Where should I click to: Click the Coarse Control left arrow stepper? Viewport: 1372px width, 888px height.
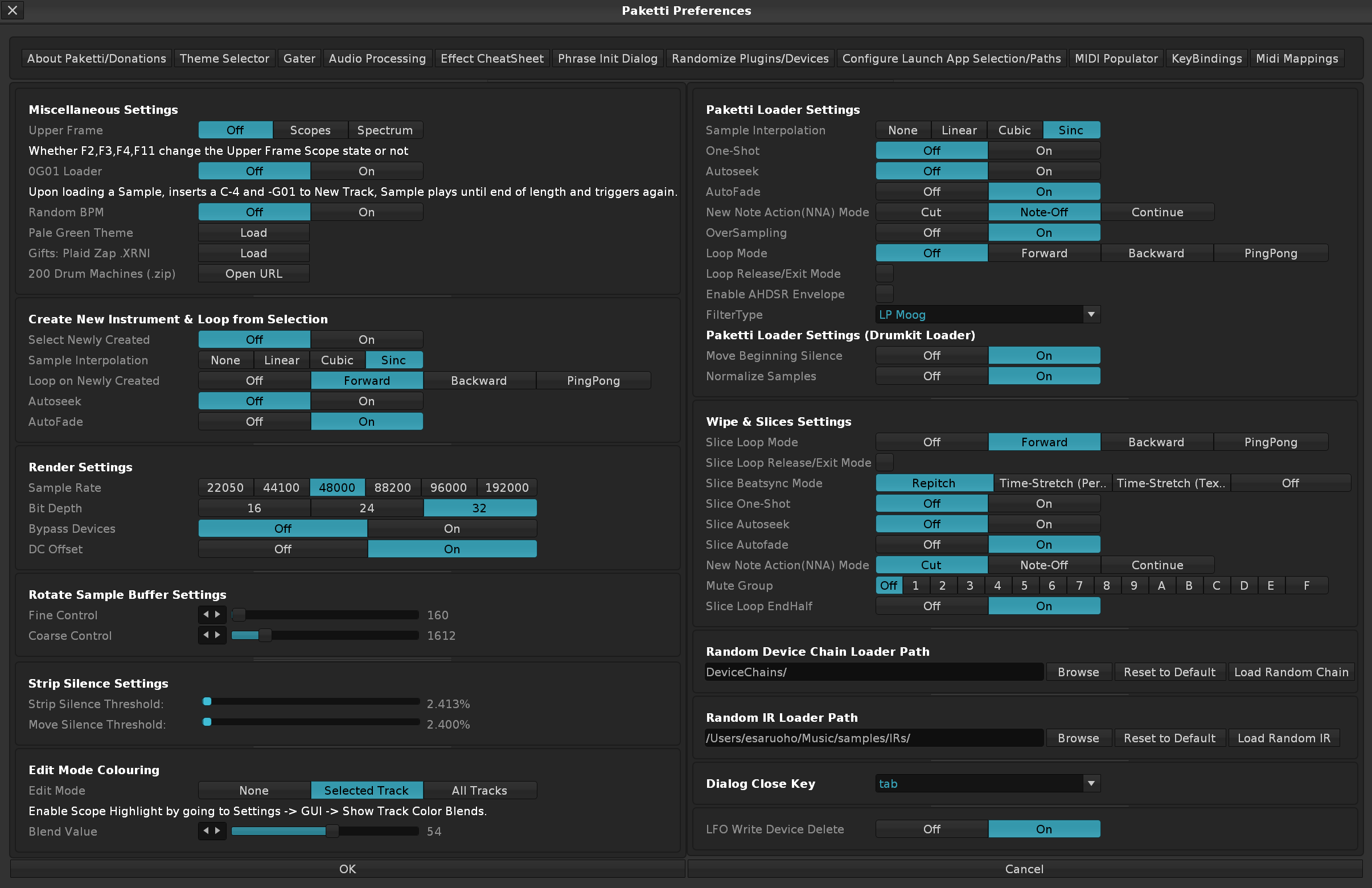point(206,635)
